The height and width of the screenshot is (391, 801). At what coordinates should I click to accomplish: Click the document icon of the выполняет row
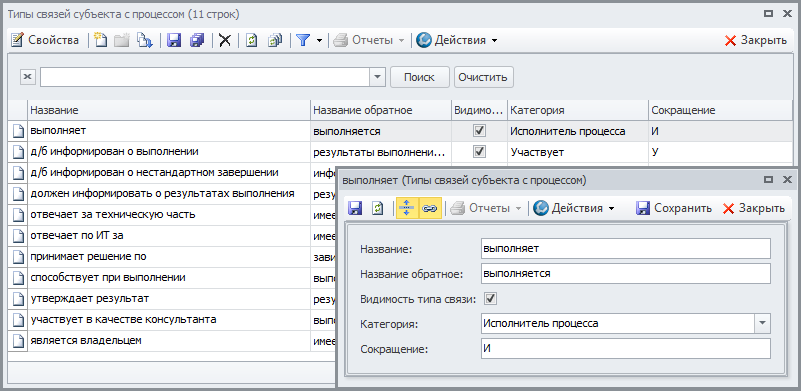(18, 131)
